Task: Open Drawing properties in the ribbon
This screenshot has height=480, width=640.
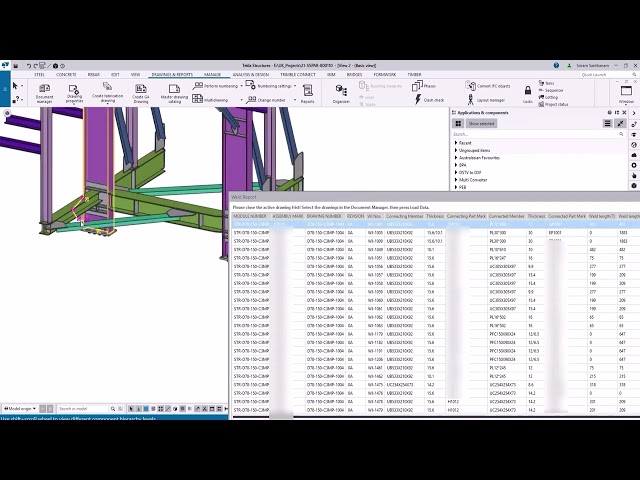Action: coord(74,93)
